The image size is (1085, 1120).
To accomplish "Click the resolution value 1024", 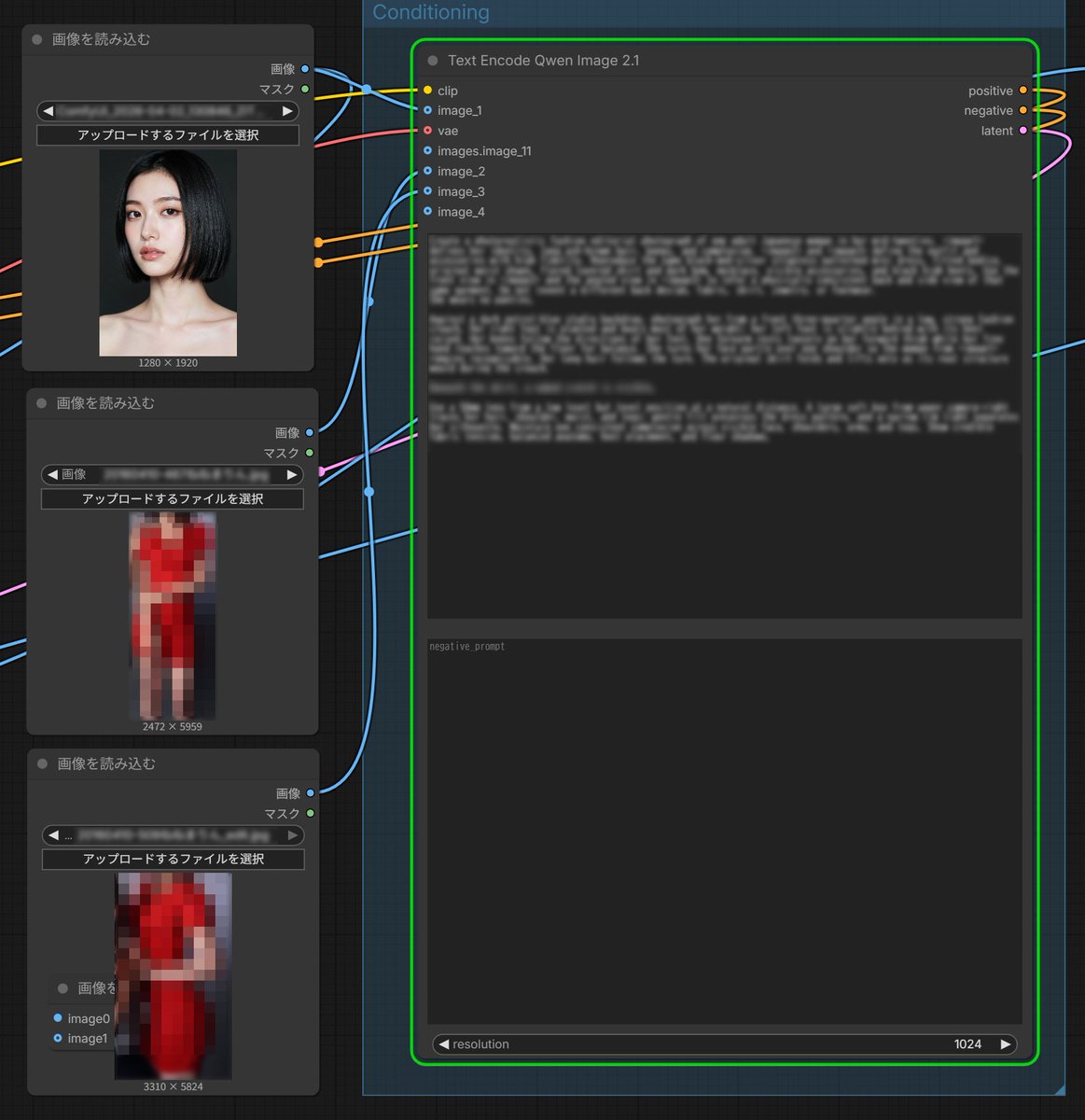I will coord(967,1044).
